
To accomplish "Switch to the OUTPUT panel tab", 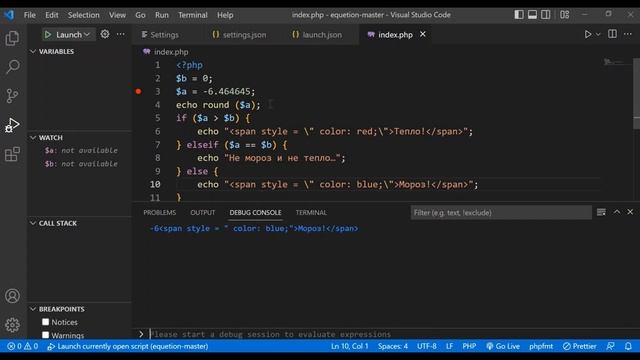I will click(x=202, y=213).
